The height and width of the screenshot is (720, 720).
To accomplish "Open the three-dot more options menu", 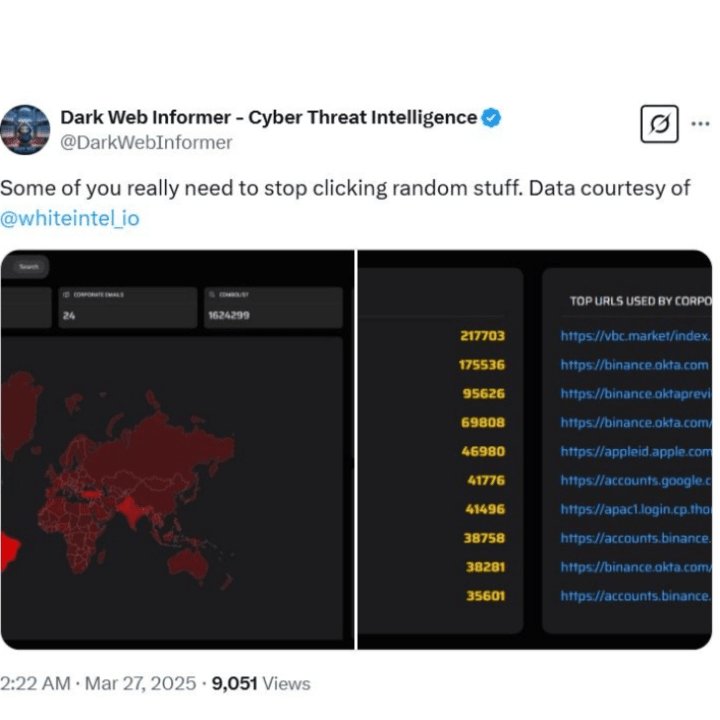I will click(x=699, y=125).
